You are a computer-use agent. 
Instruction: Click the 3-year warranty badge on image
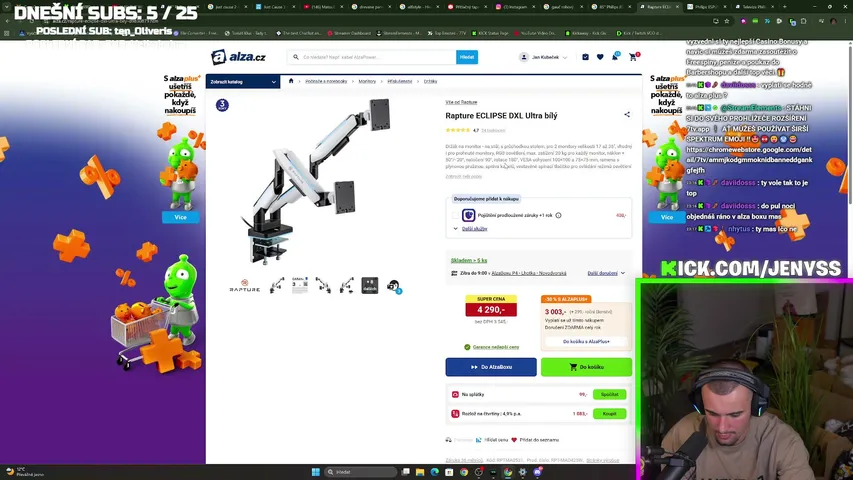(x=222, y=104)
